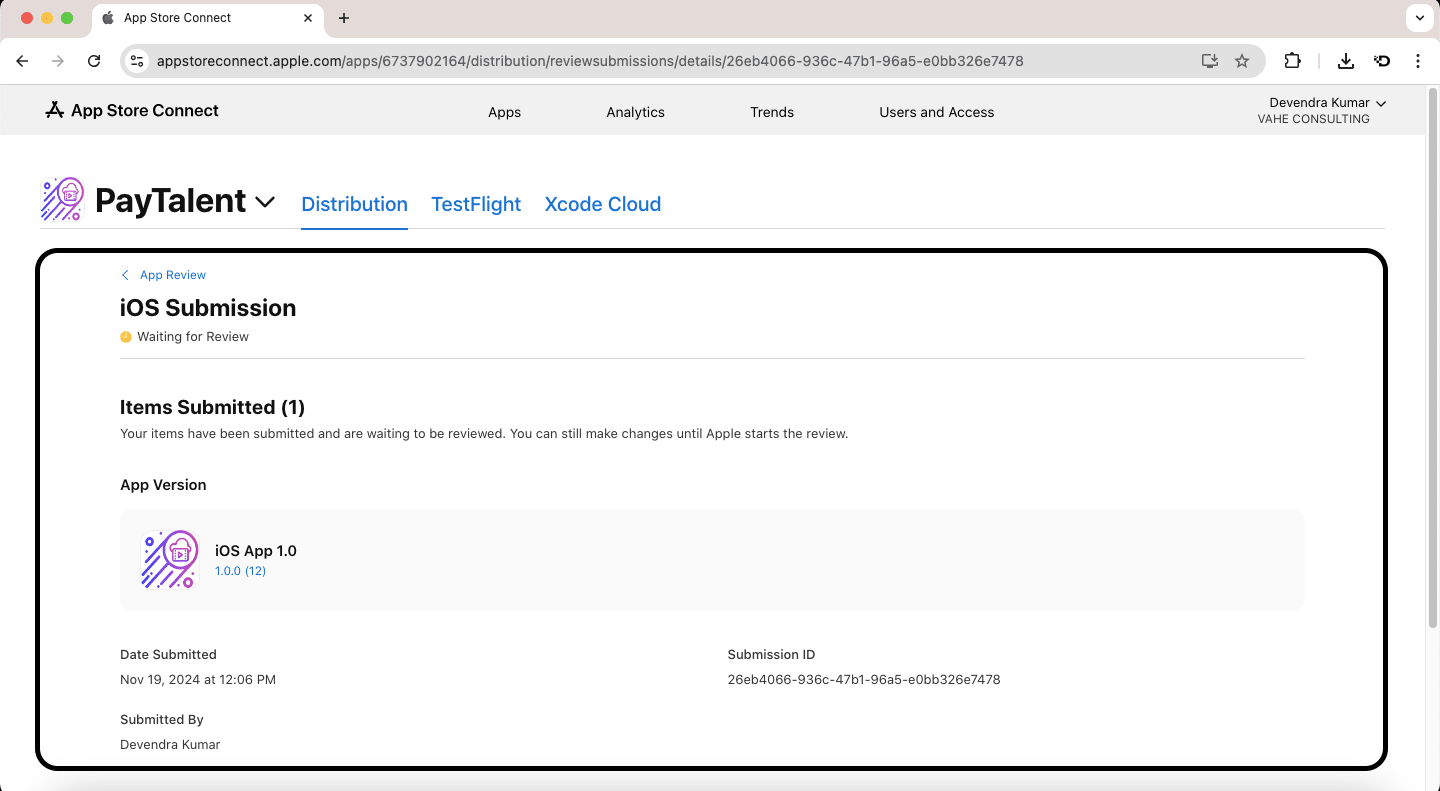Image resolution: width=1440 pixels, height=791 pixels.
Task: Click the VAHE CONSULTING team name
Action: (1313, 119)
